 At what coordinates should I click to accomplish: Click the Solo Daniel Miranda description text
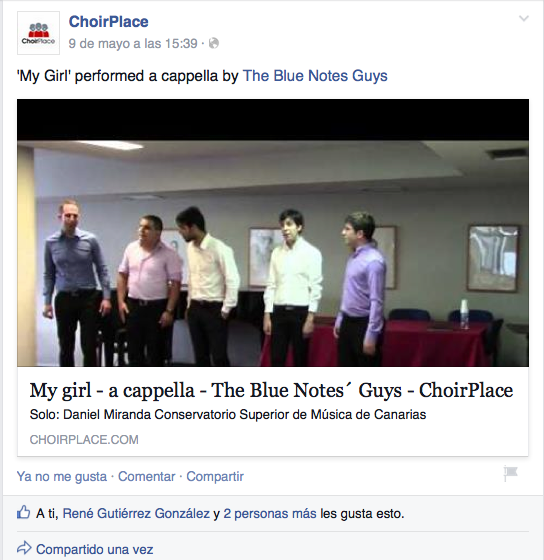[x=228, y=415]
